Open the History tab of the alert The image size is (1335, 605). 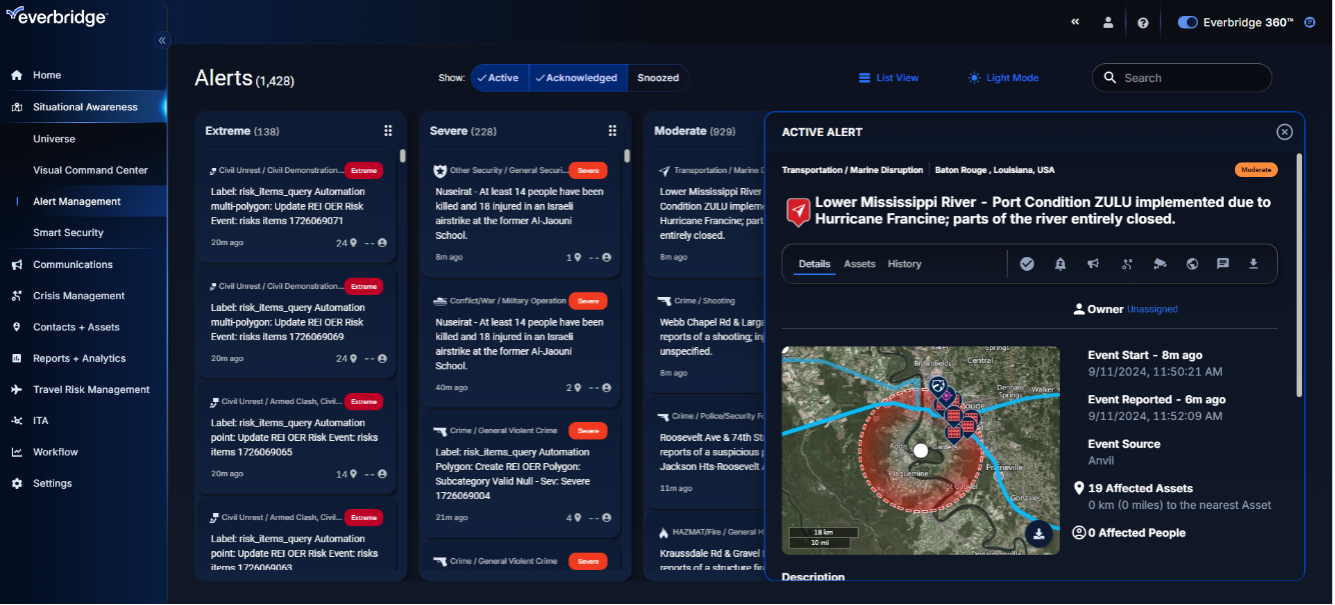click(x=904, y=264)
